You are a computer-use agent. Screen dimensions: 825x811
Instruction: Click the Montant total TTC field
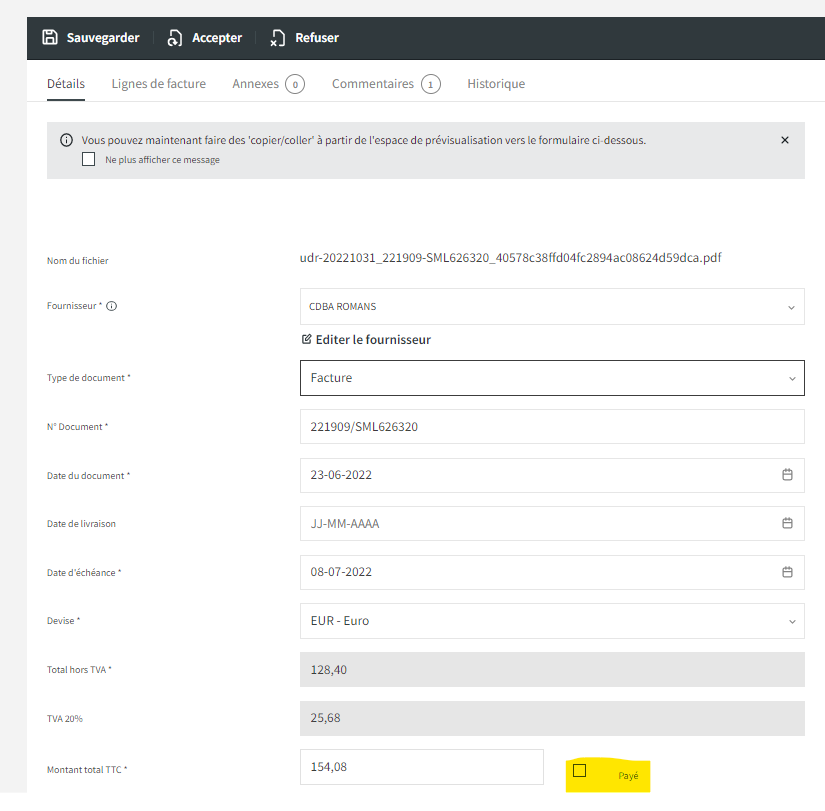tap(421, 767)
